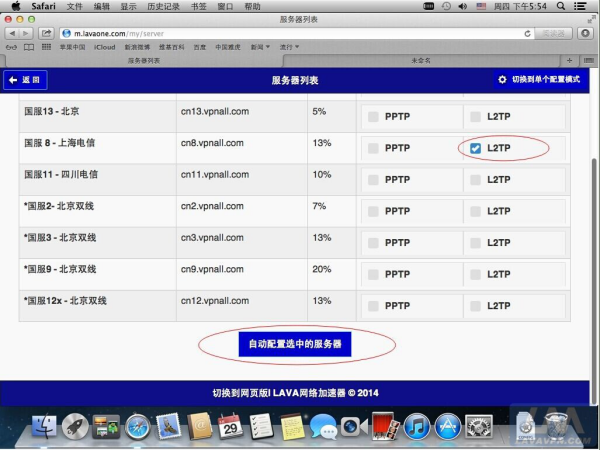Open Calendar icon showing 29

pyautogui.click(x=230, y=426)
